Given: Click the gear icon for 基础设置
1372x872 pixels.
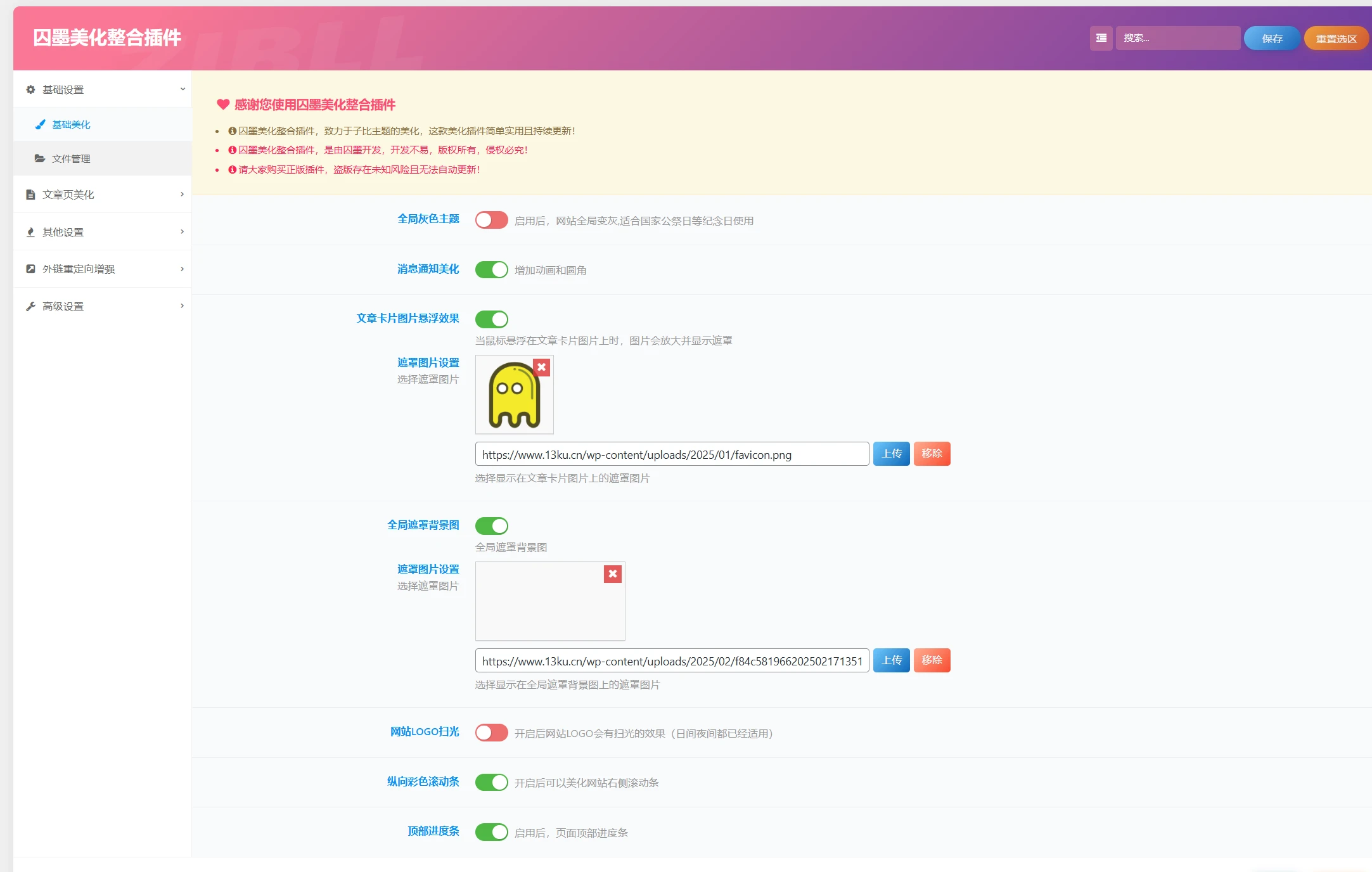Looking at the screenshot, I should tap(30, 89).
